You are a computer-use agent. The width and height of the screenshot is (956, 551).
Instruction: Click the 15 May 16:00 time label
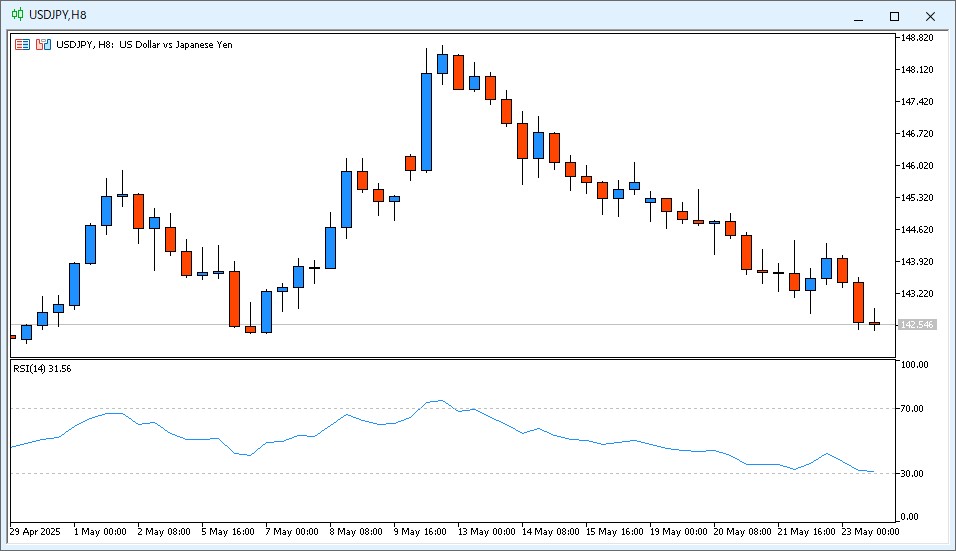pyautogui.click(x=615, y=531)
